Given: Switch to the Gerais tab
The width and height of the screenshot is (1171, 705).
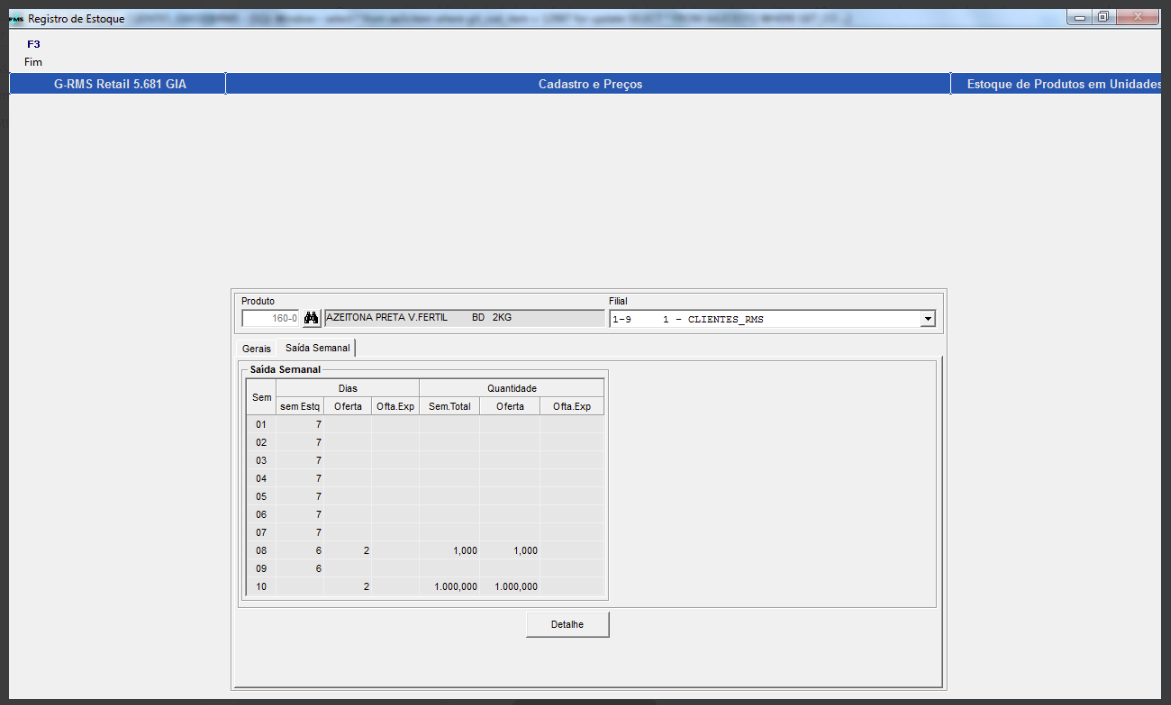Looking at the screenshot, I should point(256,349).
